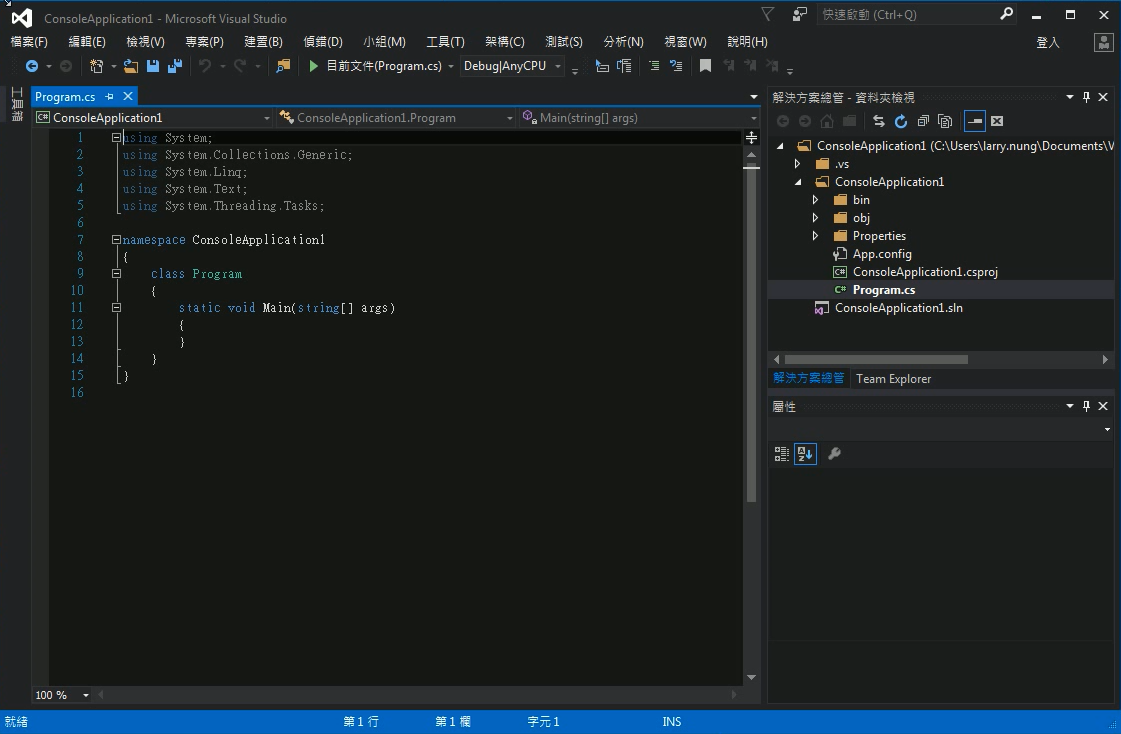
Task: Click the Categorized view icon in Properties
Action: 781,454
